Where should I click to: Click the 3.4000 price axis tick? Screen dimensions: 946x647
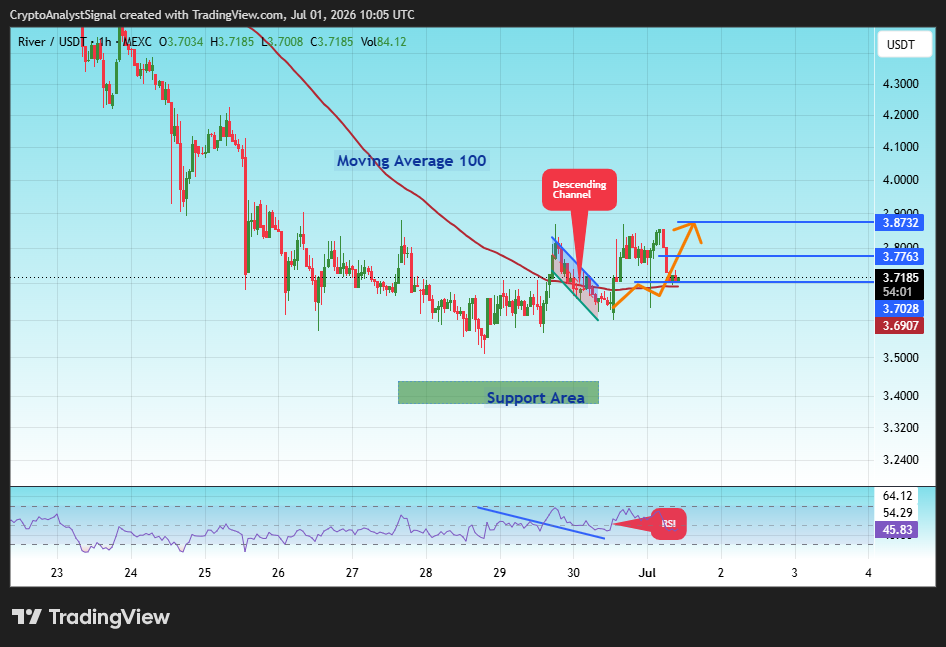tap(900, 396)
